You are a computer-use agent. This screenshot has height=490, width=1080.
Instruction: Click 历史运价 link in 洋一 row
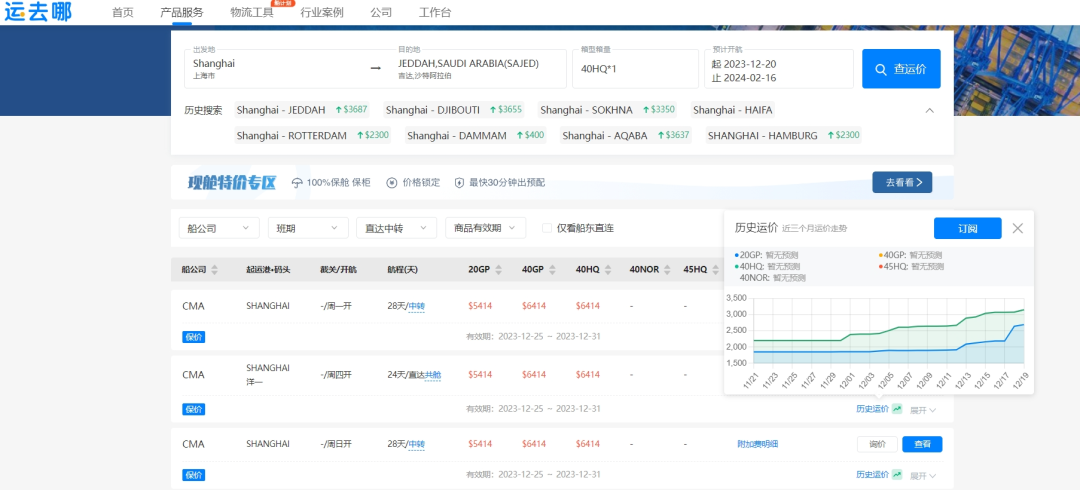coord(873,409)
